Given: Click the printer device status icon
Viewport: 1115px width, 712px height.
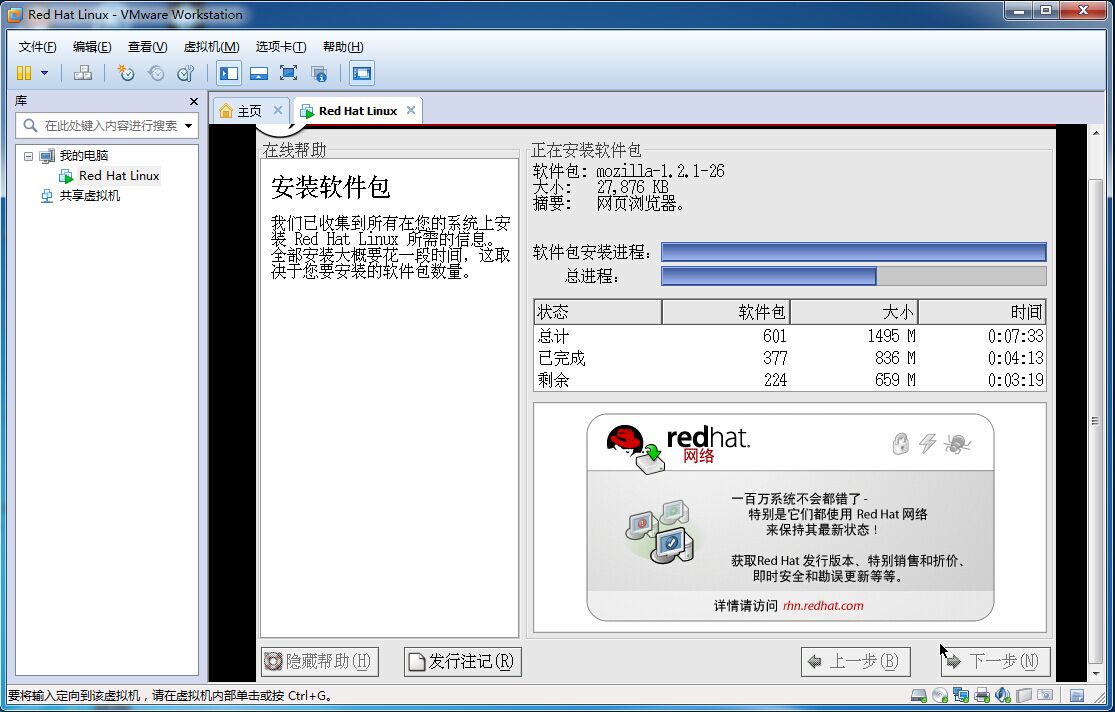Looking at the screenshot, I should 982,695.
